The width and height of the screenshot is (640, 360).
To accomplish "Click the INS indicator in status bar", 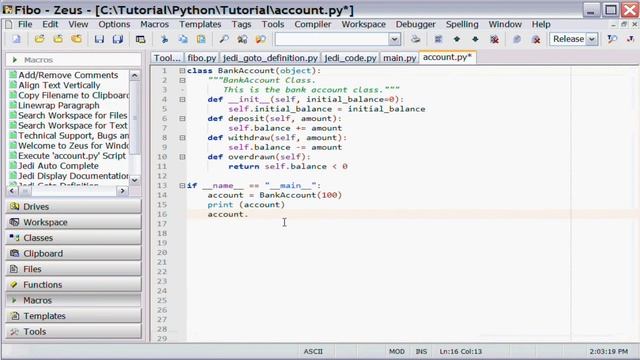I will tap(421, 351).
